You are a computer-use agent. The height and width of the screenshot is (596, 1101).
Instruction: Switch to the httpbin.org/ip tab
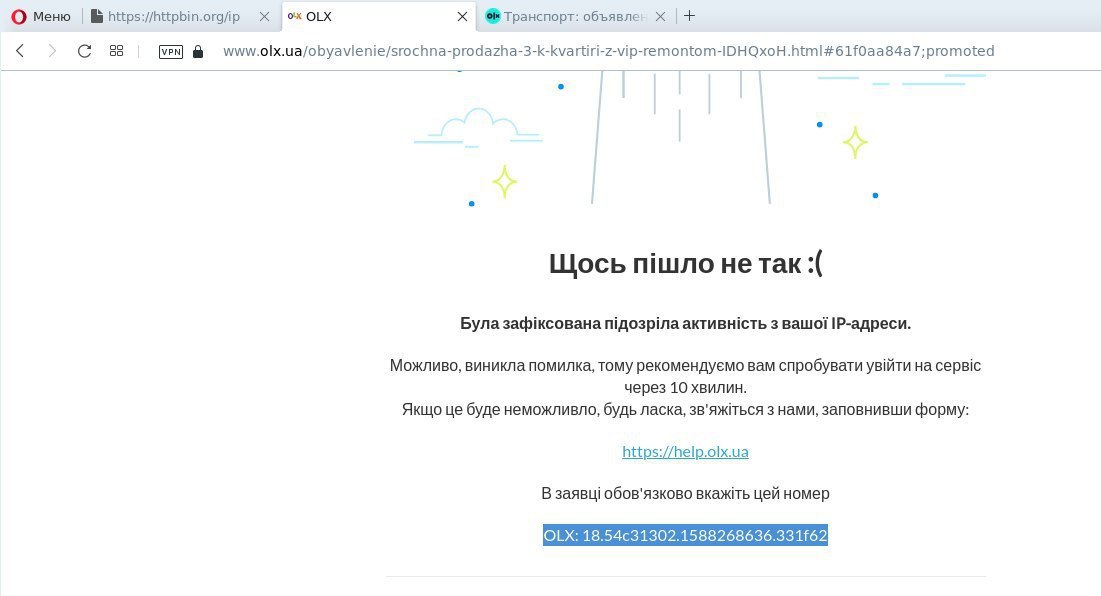point(180,16)
